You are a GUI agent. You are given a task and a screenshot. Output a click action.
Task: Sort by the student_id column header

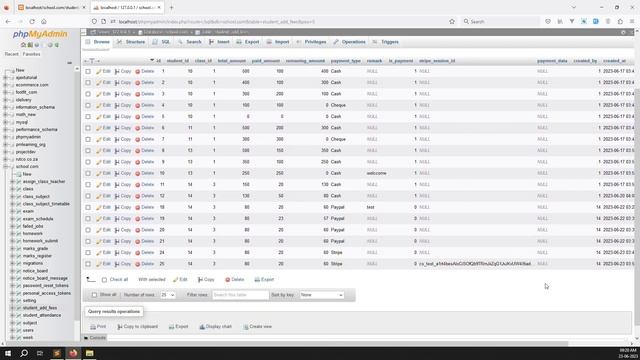(x=178, y=61)
